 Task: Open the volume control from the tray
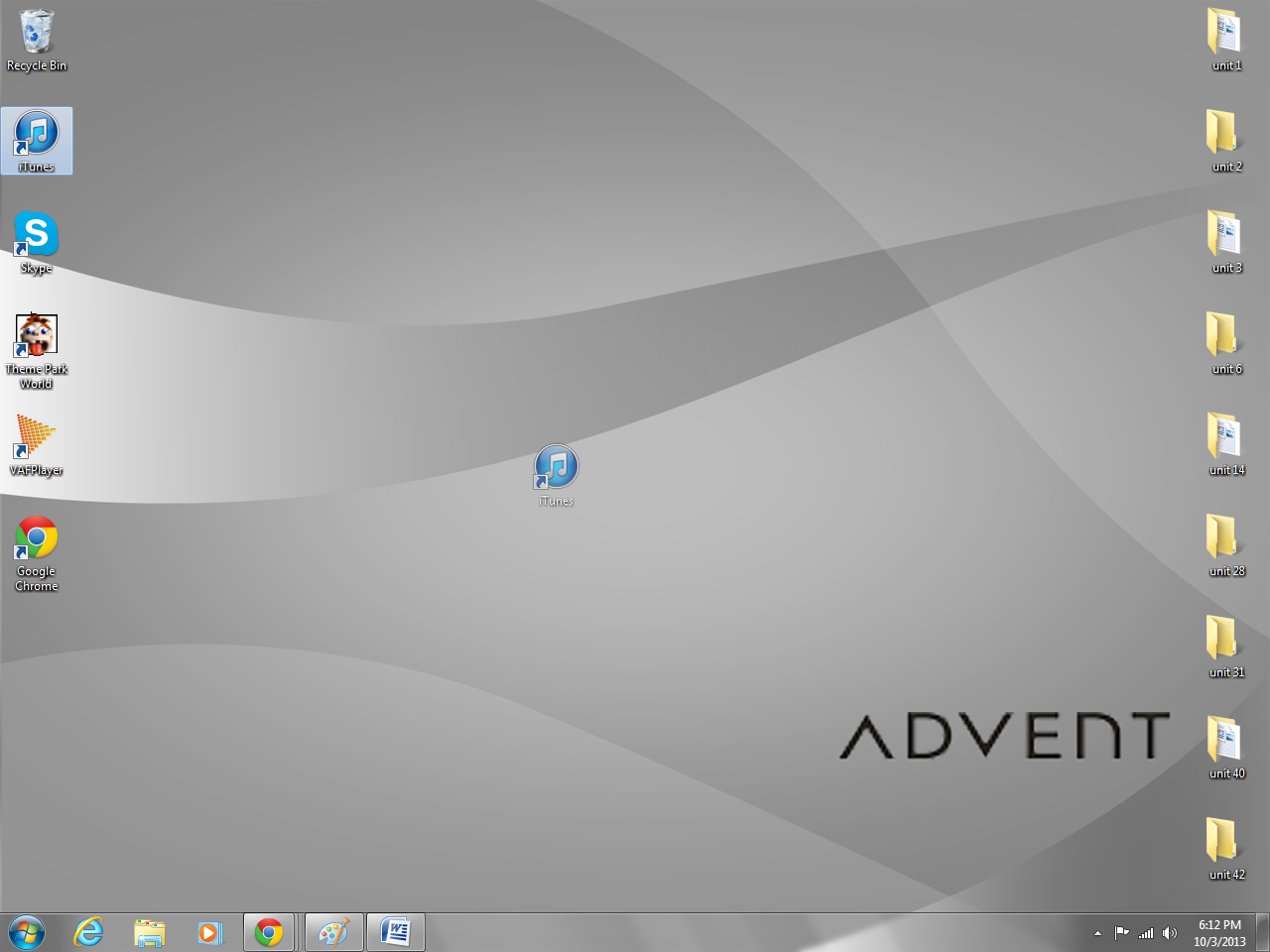pyautogui.click(x=1170, y=932)
